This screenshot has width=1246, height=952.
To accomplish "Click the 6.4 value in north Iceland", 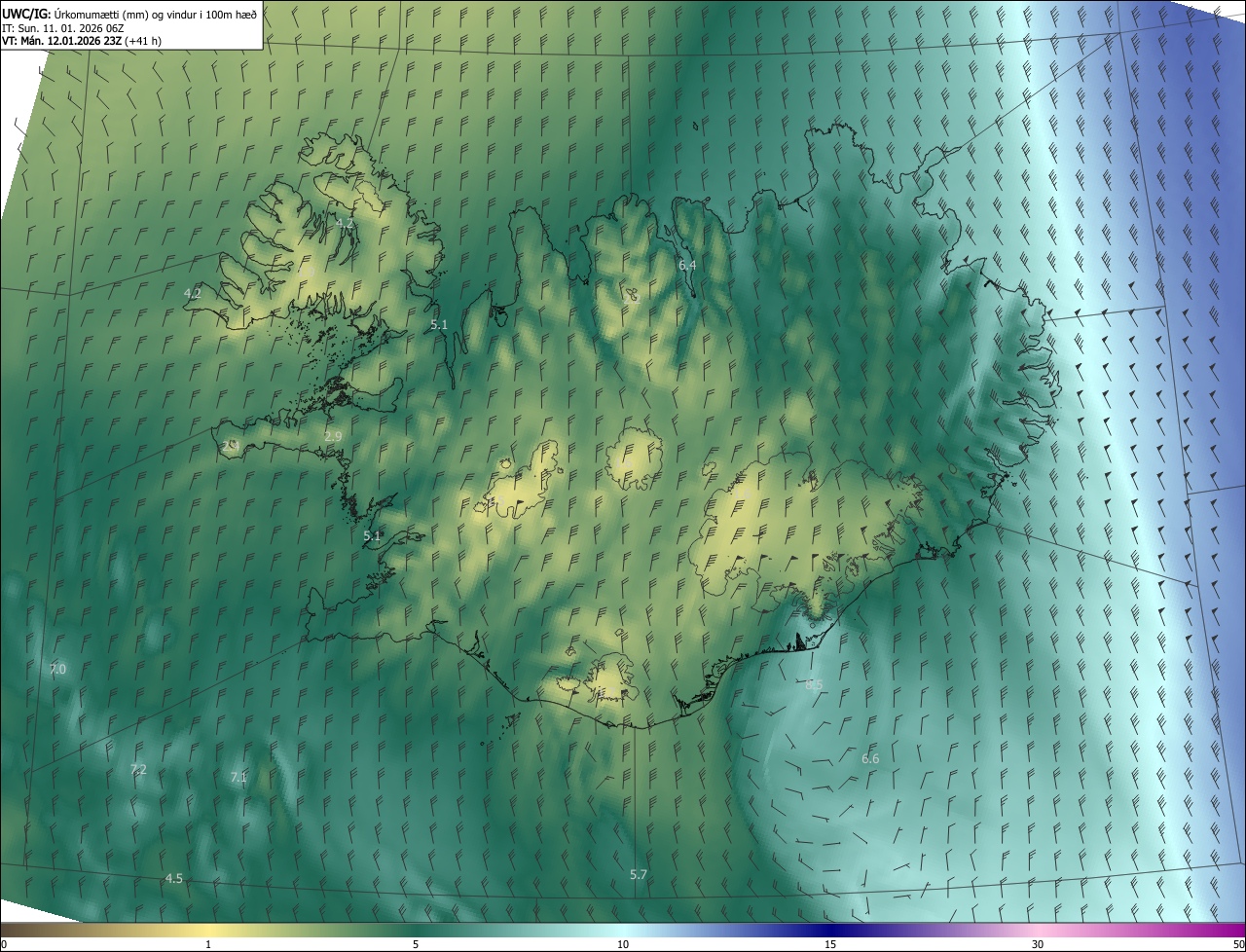I will (x=687, y=265).
